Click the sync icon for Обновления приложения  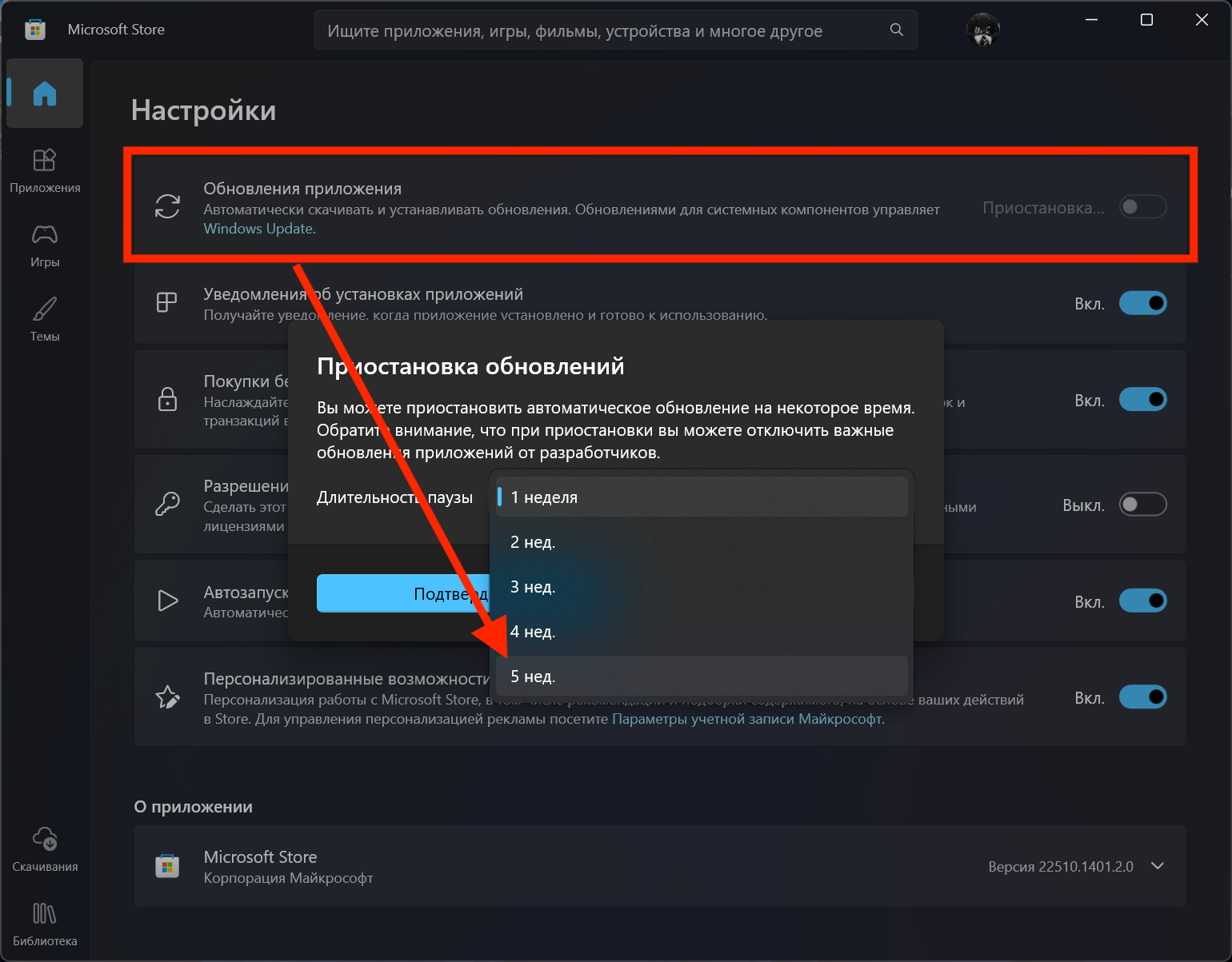pyautogui.click(x=167, y=206)
